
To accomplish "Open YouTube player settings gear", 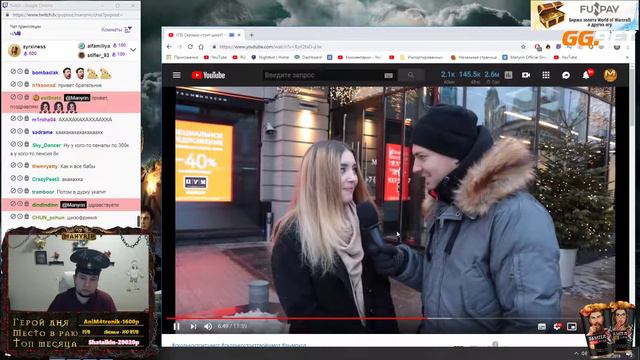I will click(x=557, y=326).
